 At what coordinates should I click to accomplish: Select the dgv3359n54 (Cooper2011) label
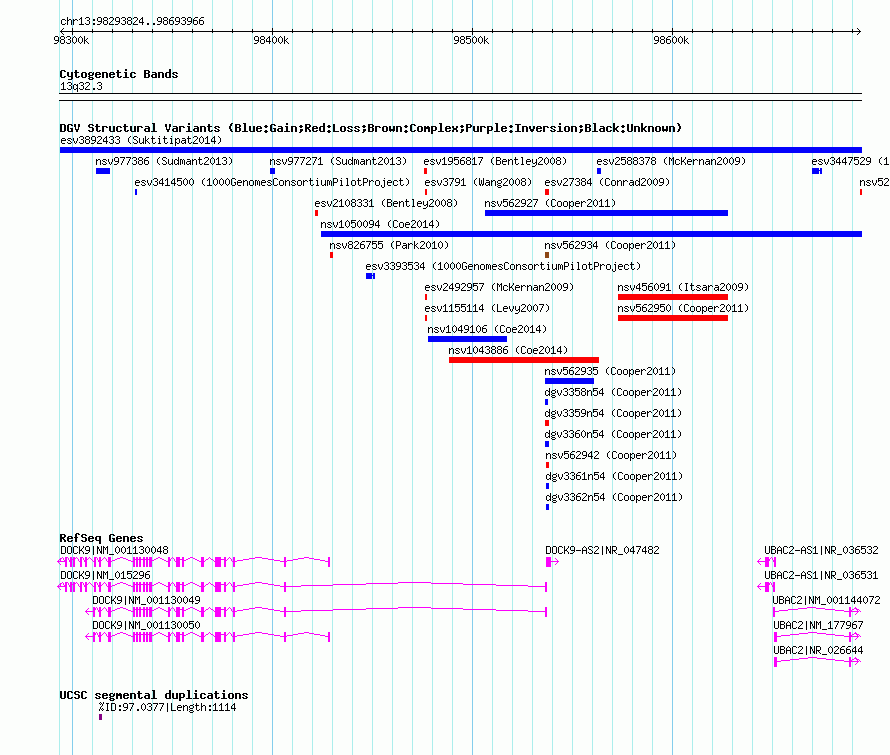[613, 413]
